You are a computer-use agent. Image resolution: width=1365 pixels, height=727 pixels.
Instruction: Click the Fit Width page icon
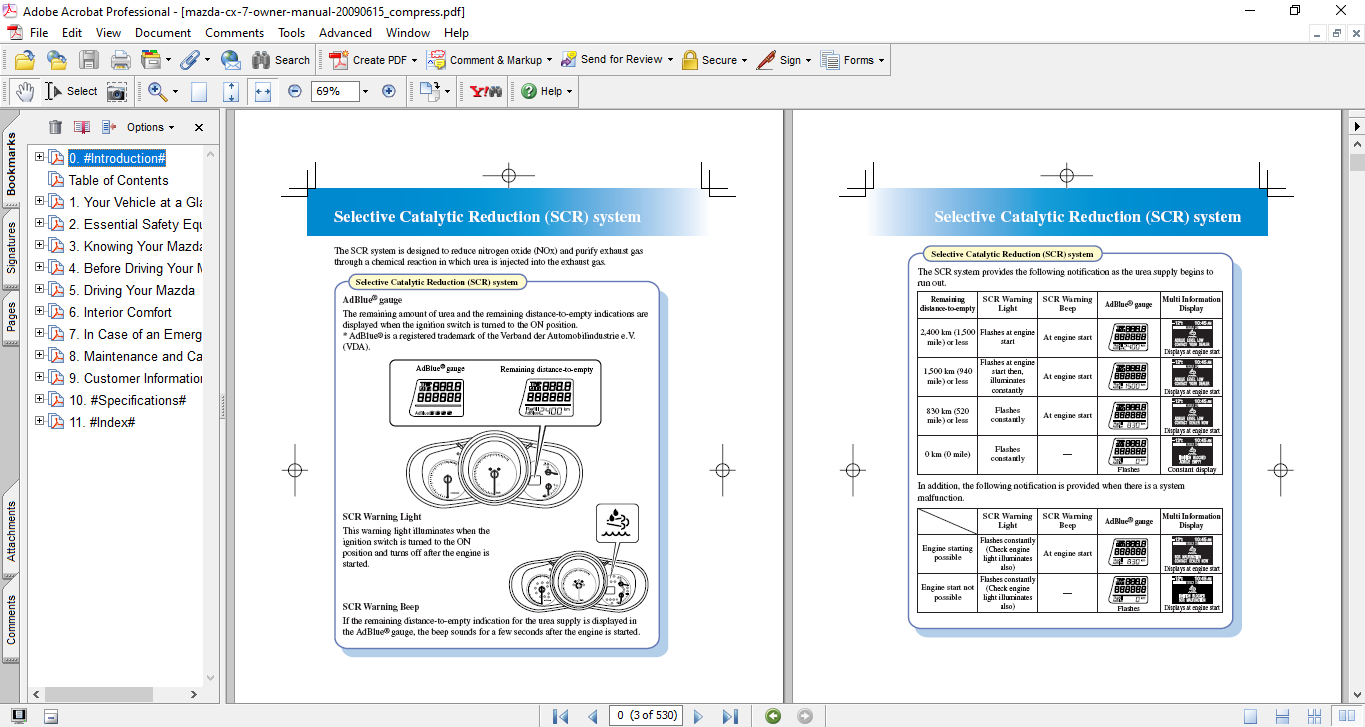263,92
